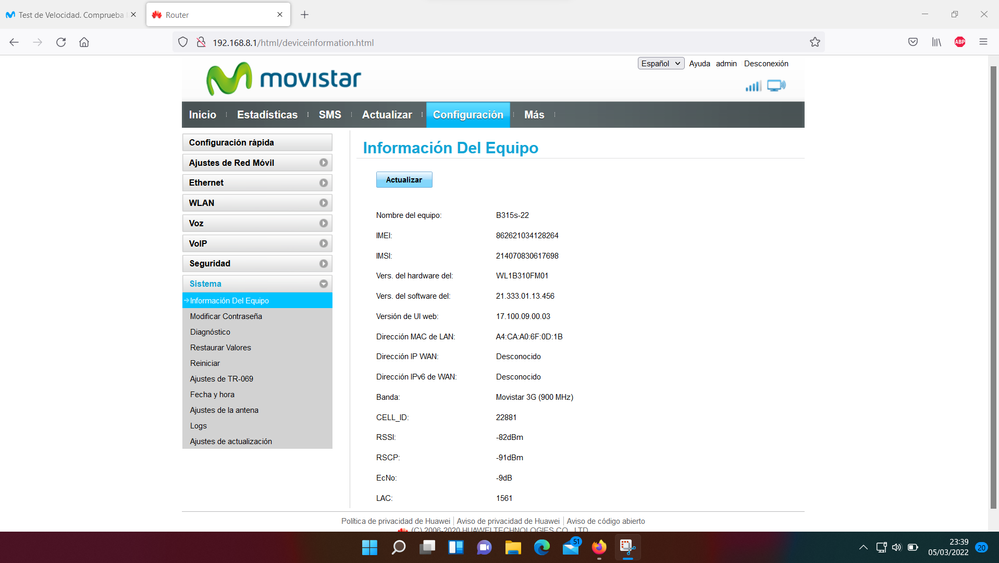
Task: Switch to the Estadísticas tab
Action: tap(267, 115)
